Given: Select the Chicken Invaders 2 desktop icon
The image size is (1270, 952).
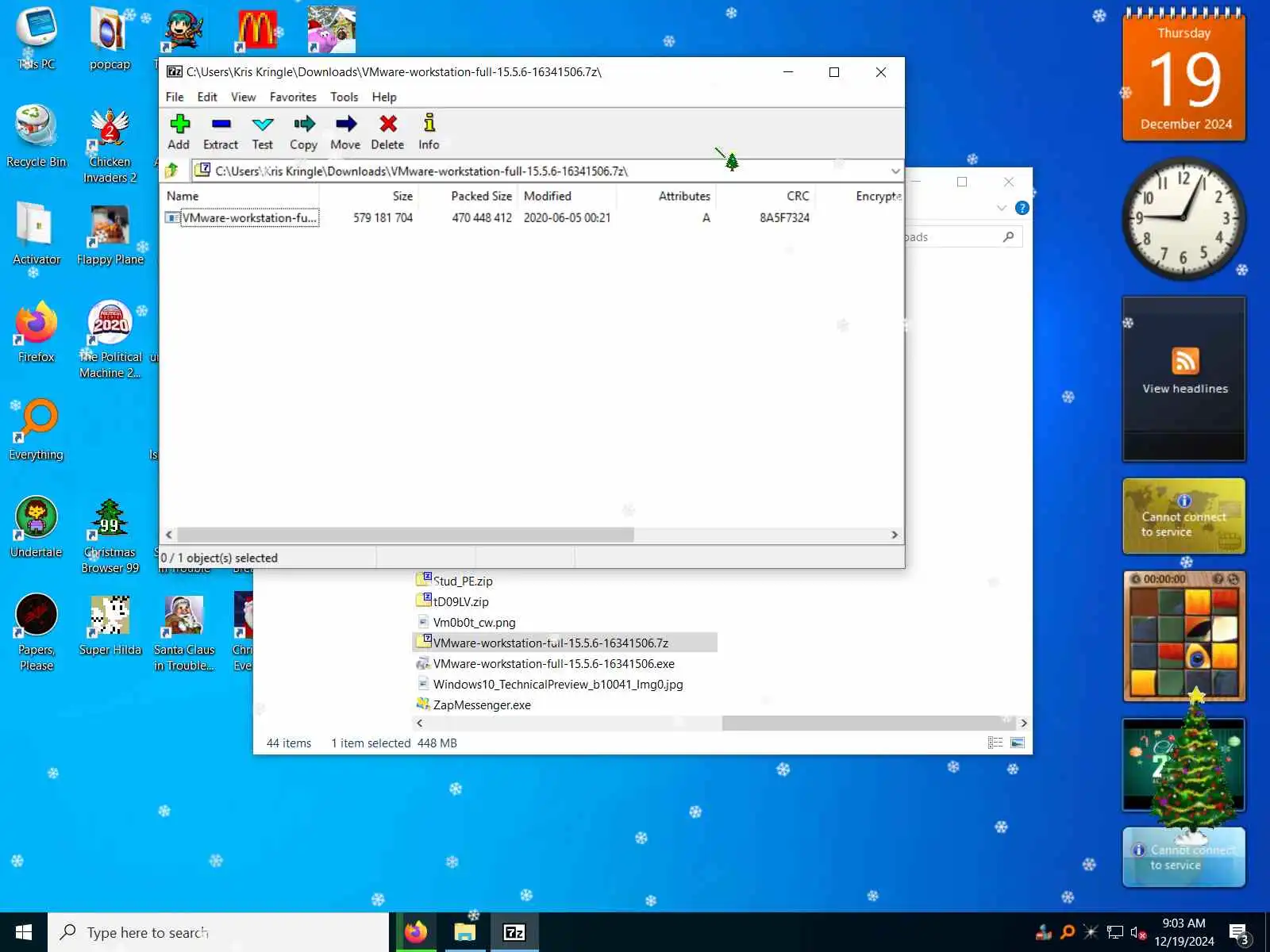Looking at the screenshot, I should tap(110, 144).
